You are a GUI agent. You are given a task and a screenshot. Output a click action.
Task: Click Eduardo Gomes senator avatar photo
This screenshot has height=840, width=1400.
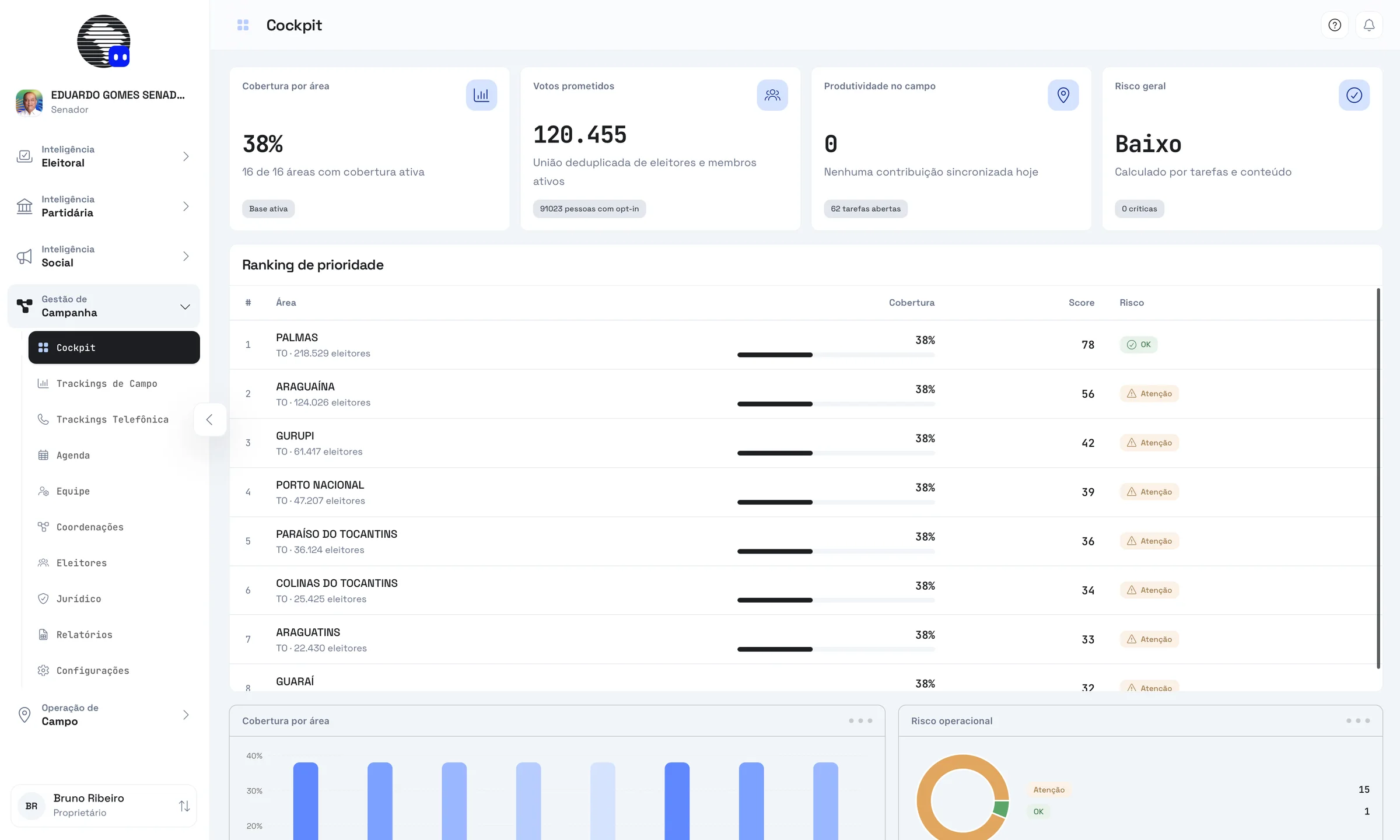[x=29, y=102]
